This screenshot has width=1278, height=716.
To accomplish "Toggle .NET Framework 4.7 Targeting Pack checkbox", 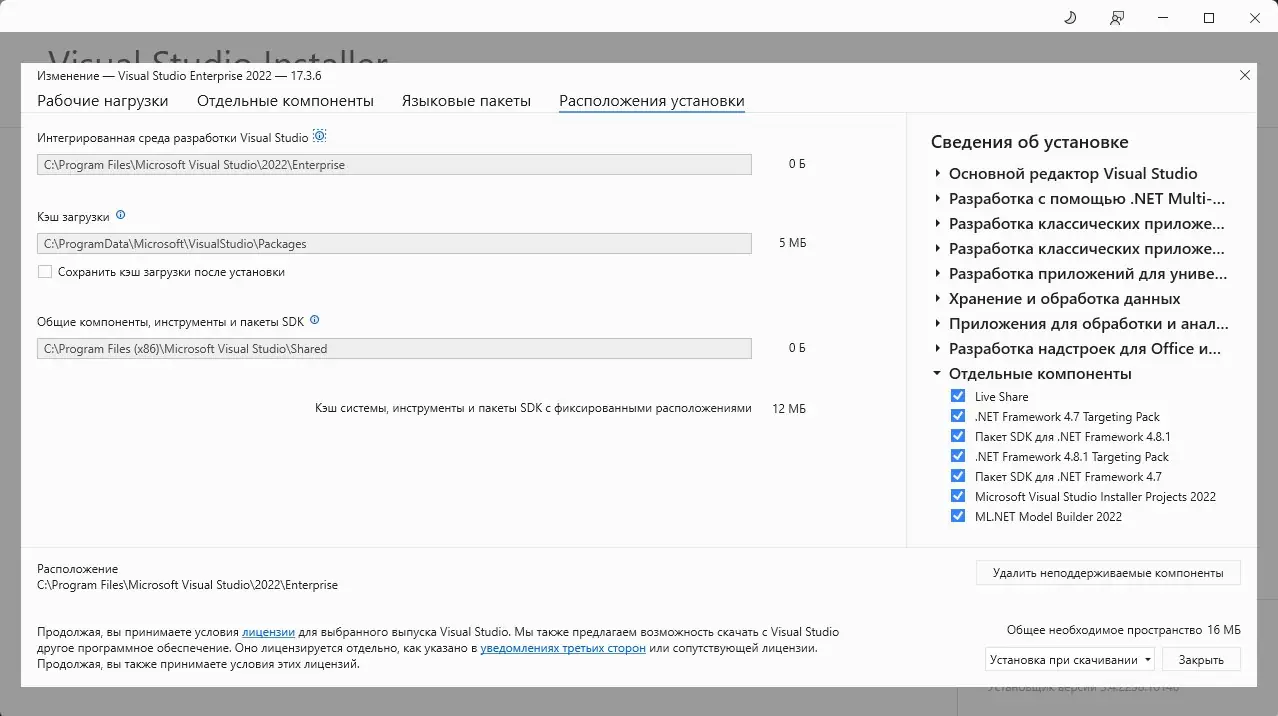I will (959, 417).
